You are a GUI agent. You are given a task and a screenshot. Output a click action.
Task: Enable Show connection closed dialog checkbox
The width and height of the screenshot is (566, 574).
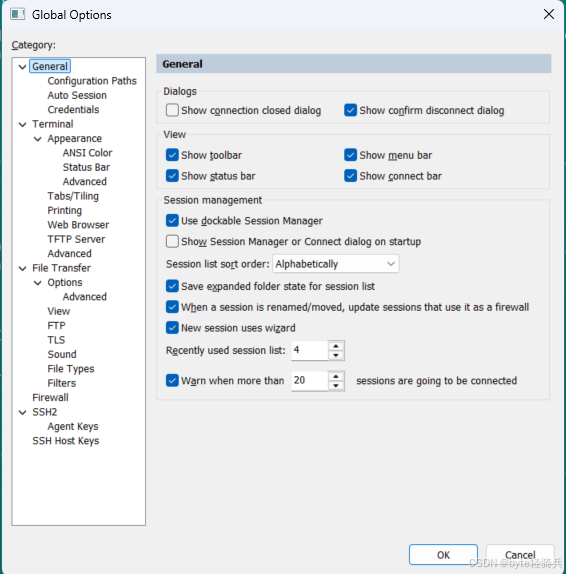tap(172, 110)
